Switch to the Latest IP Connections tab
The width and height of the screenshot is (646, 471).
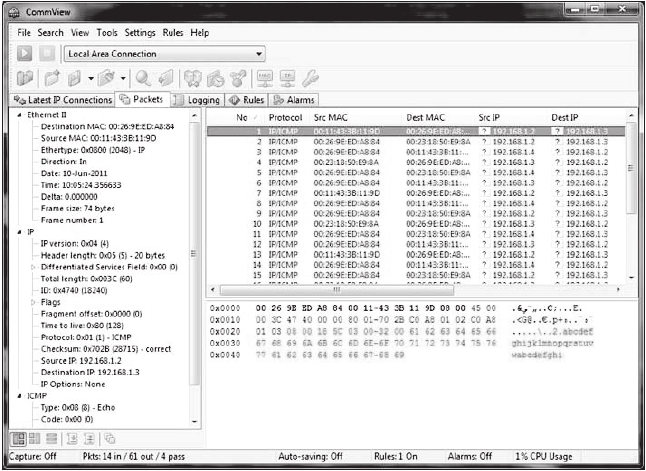point(63,100)
